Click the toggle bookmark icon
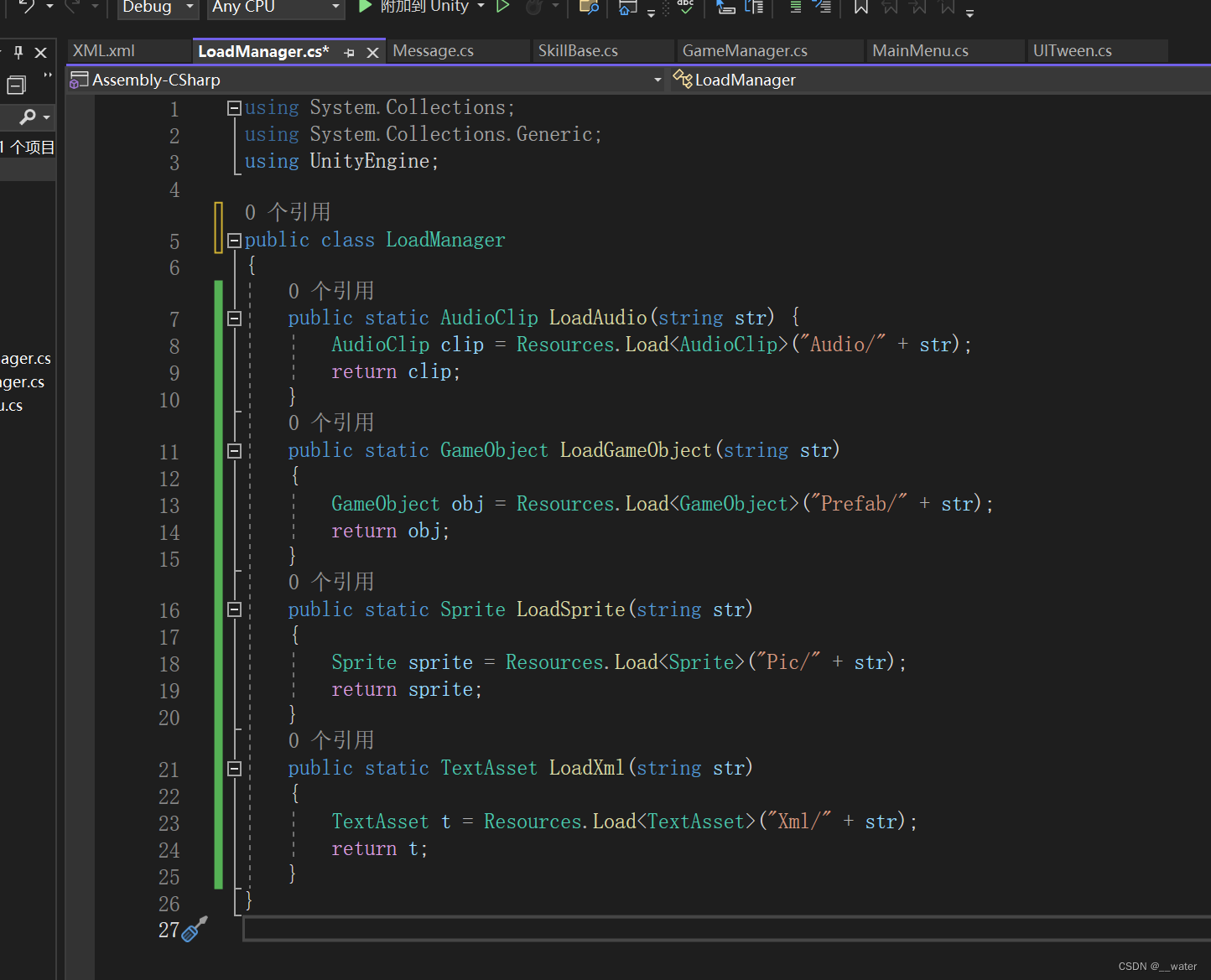Image resolution: width=1211 pixels, height=980 pixels. tap(860, 8)
